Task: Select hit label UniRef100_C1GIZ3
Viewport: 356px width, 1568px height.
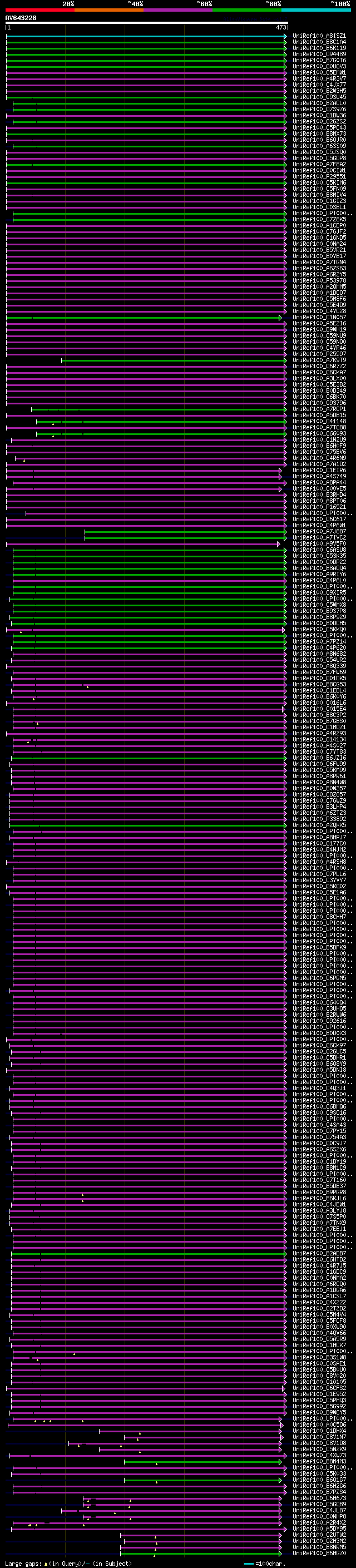Action: pyautogui.click(x=319, y=201)
